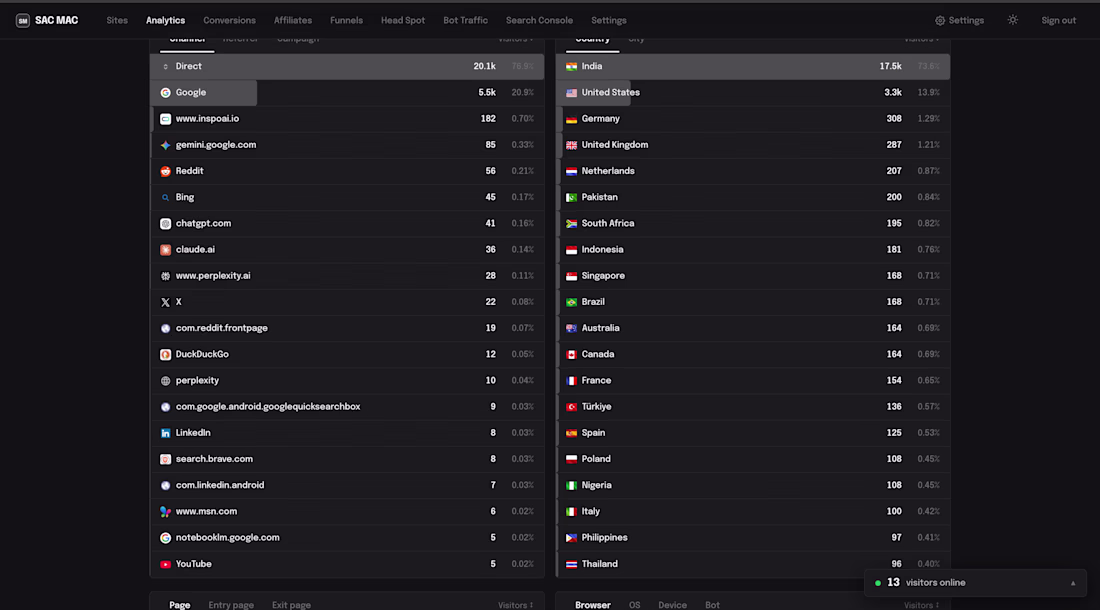1100x610 pixels.
Task: Go to the Funnels navigation item
Action: (x=347, y=20)
